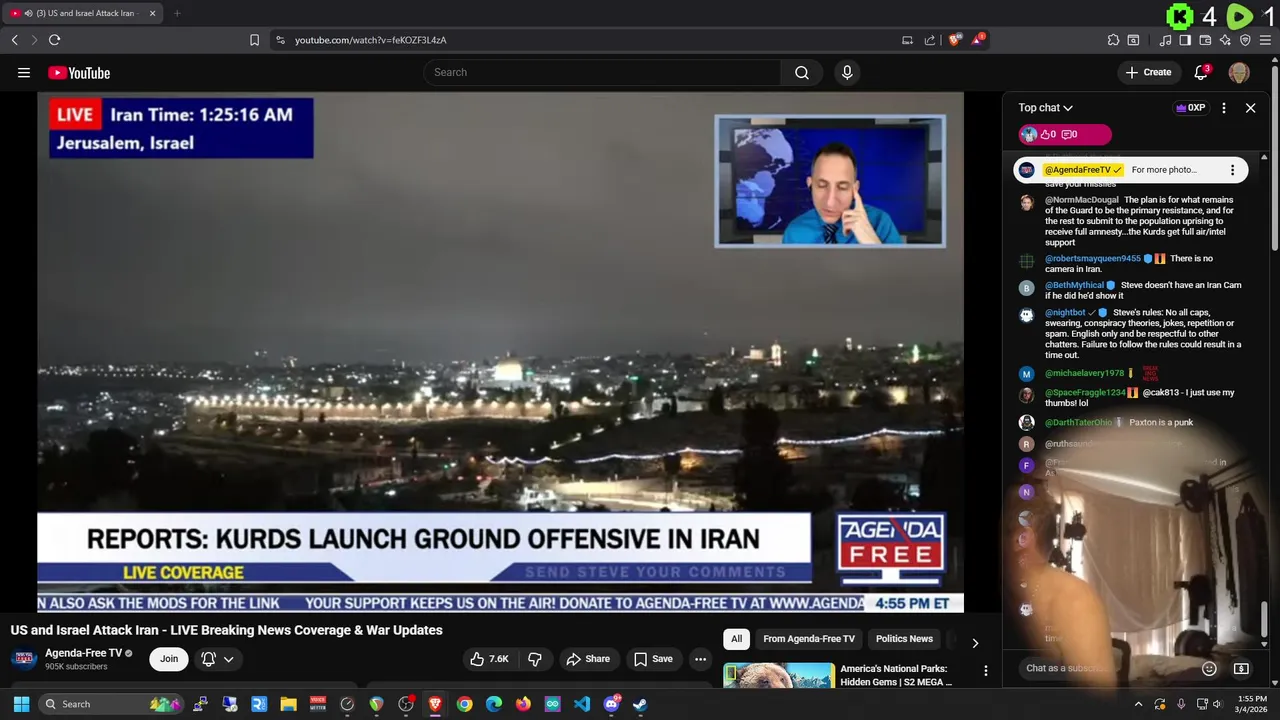Open a new browser tab
The width and height of the screenshot is (1280, 720).
177,13
